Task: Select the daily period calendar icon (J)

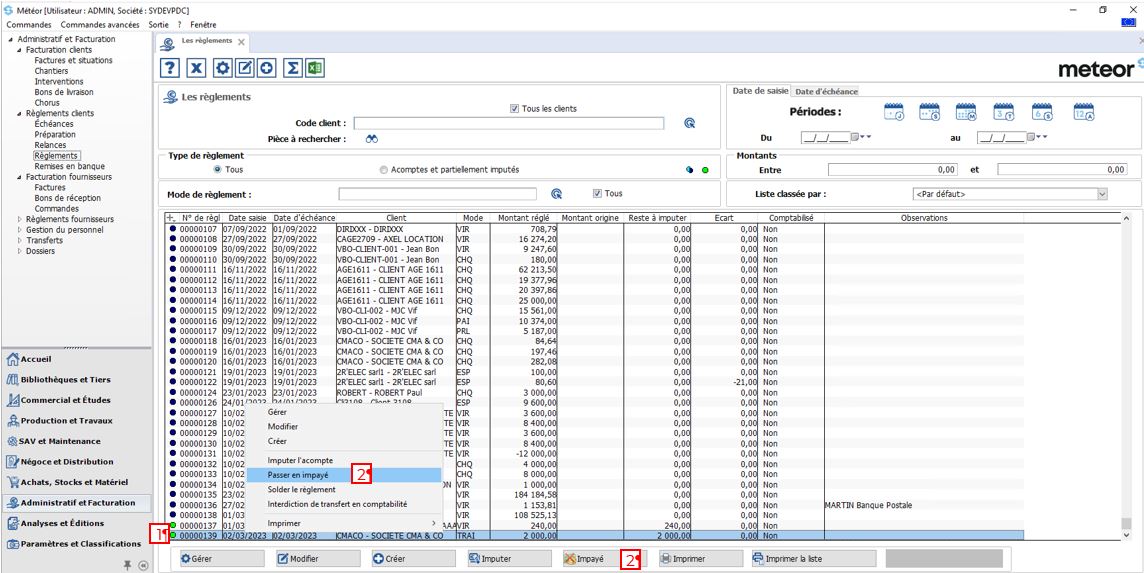Action: pos(894,112)
